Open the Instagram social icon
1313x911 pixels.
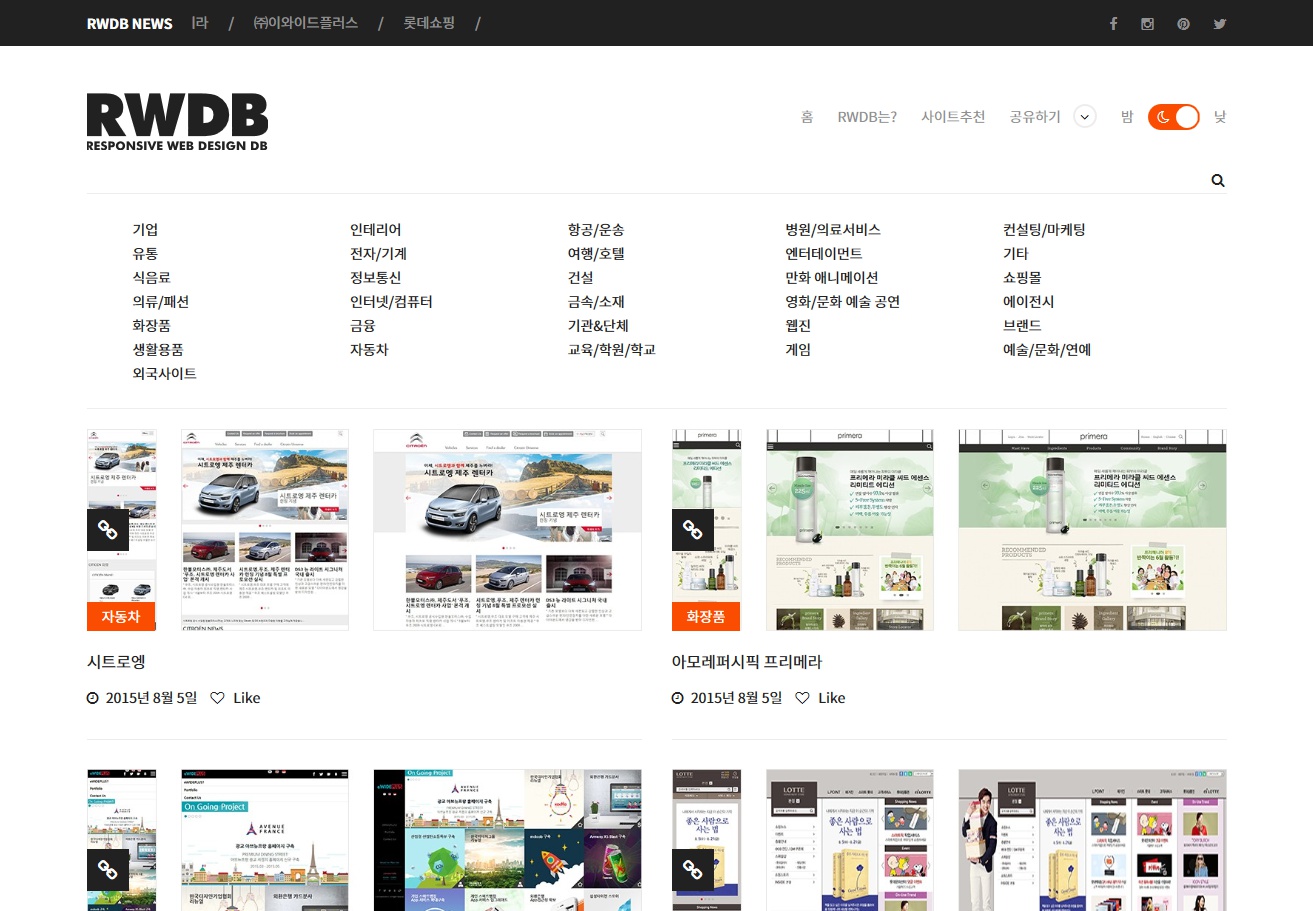pyautogui.click(x=1148, y=24)
